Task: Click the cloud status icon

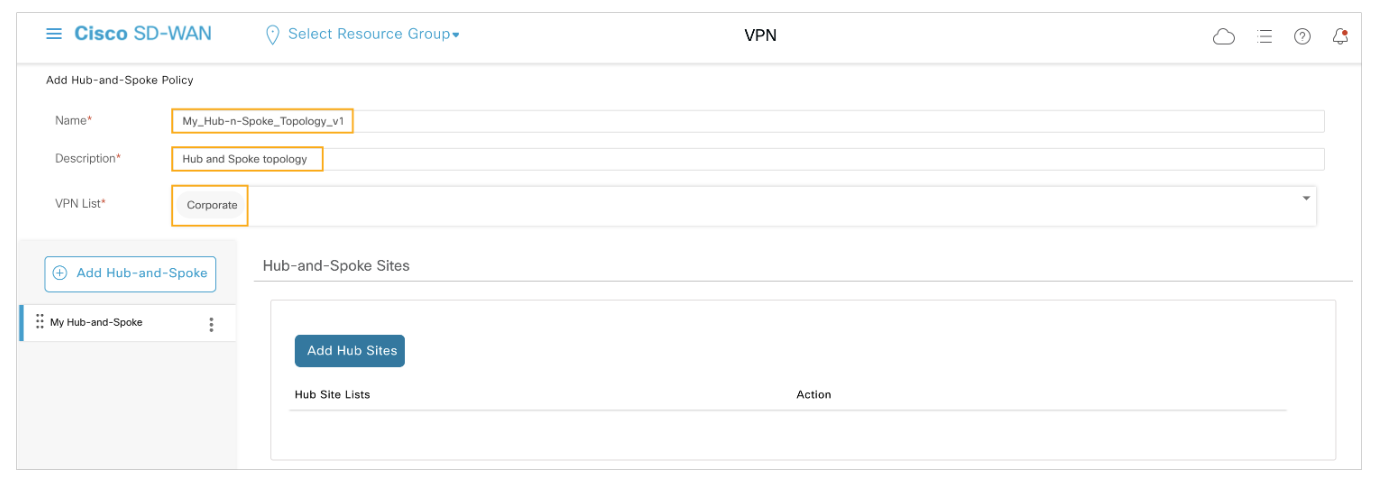Action: coord(1223,36)
